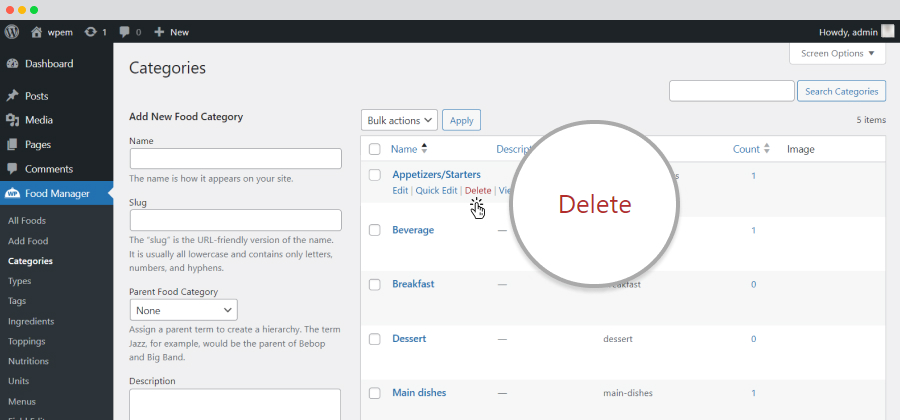This screenshot has height=420, width=900.
Task: Click the Dashboard gauge icon
Action: point(13,64)
